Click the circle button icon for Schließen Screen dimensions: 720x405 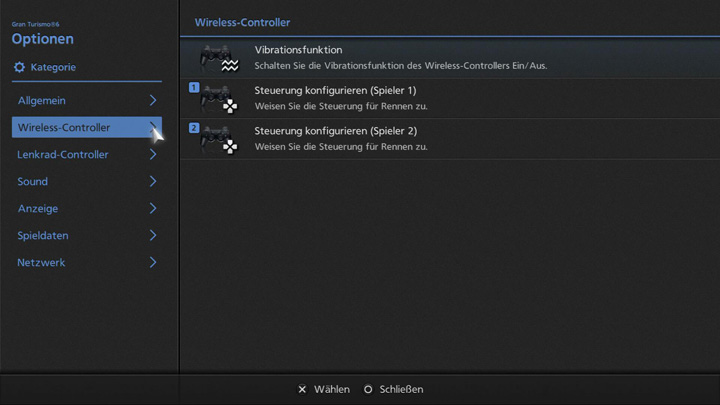368,389
